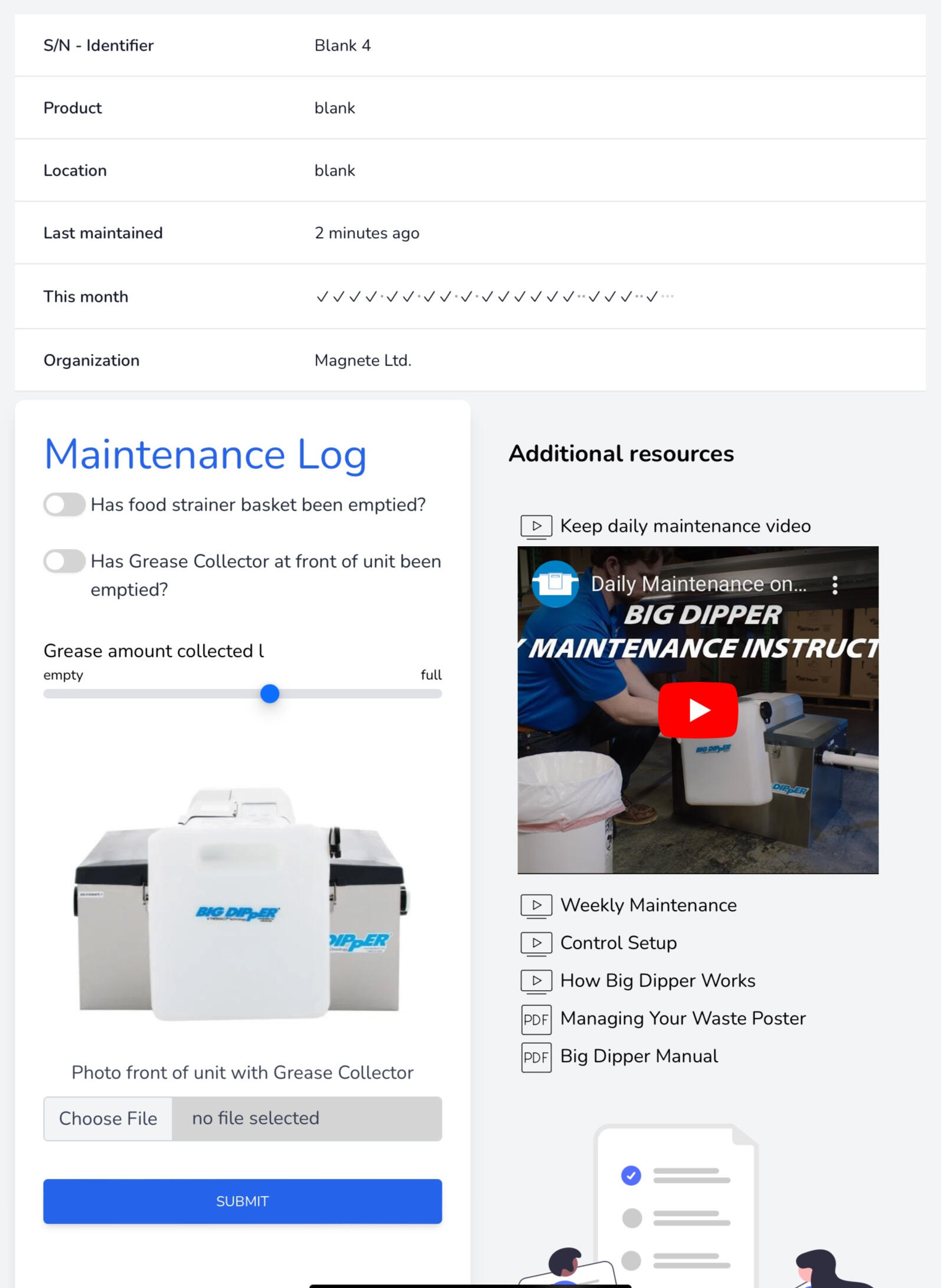The height and width of the screenshot is (1288, 941).
Task: Click the Big Dipper unit photo
Action: (241, 903)
